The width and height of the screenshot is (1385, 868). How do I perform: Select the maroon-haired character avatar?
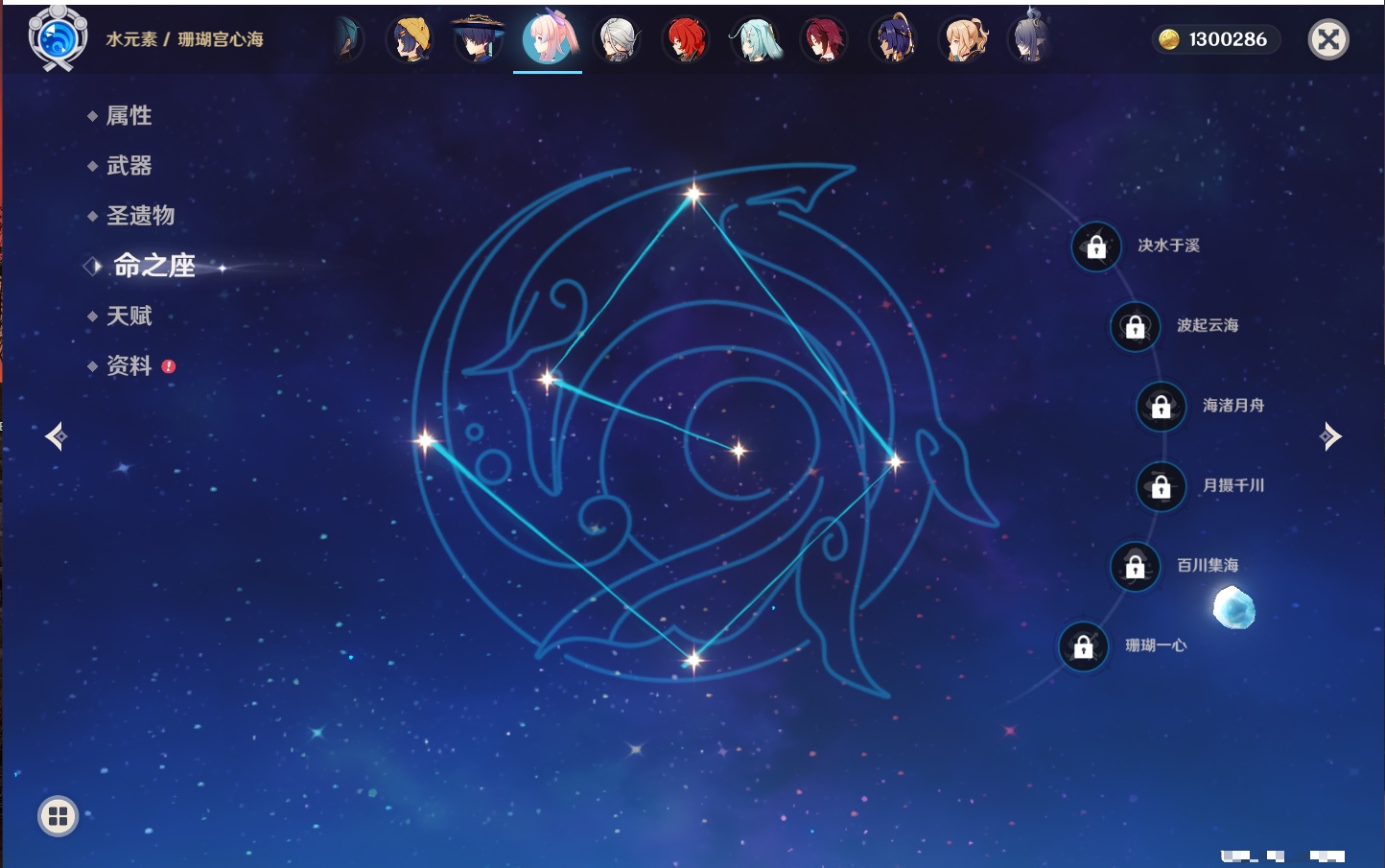(x=824, y=39)
